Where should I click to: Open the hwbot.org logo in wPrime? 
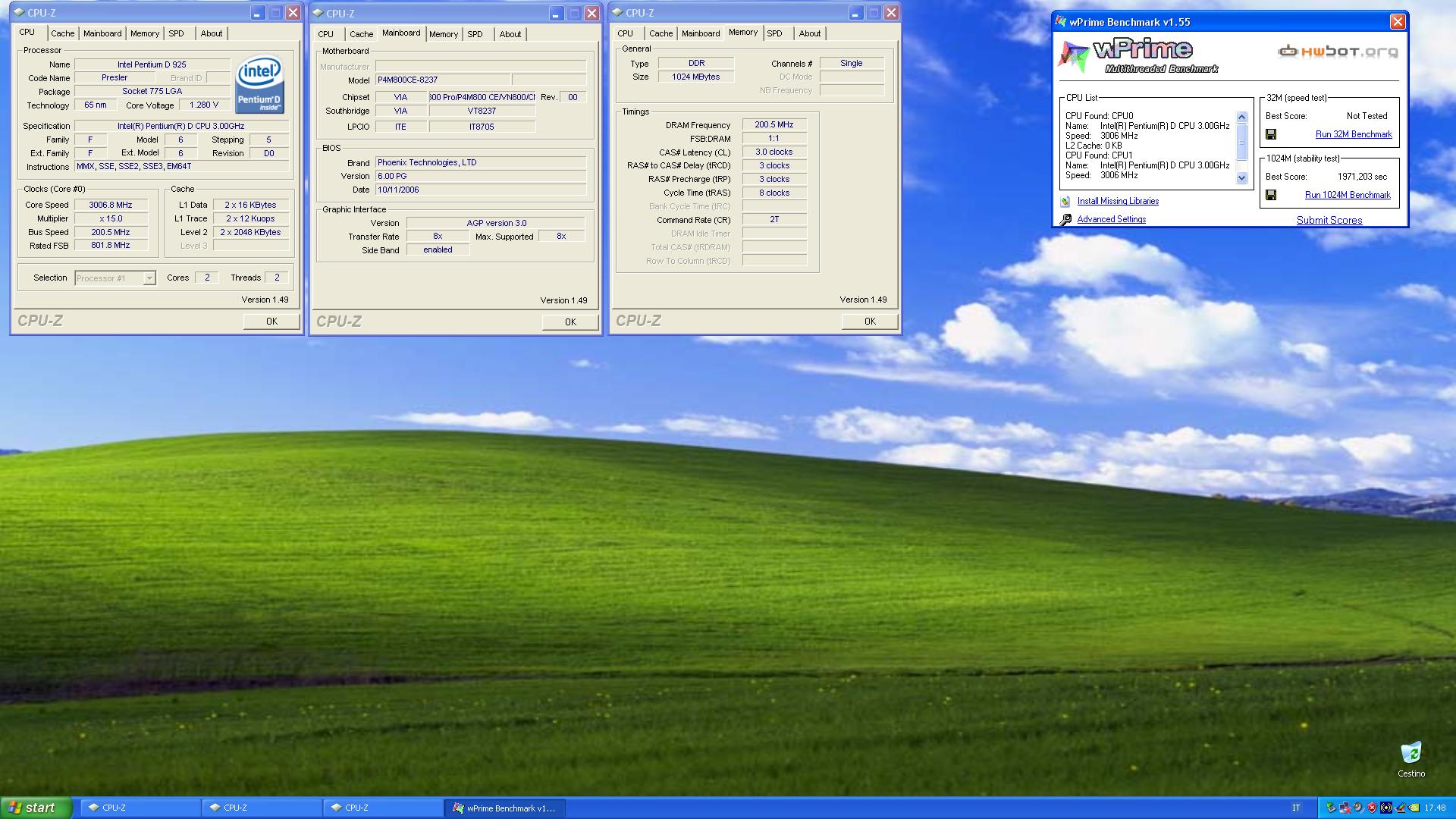pyautogui.click(x=1338, y=52)
